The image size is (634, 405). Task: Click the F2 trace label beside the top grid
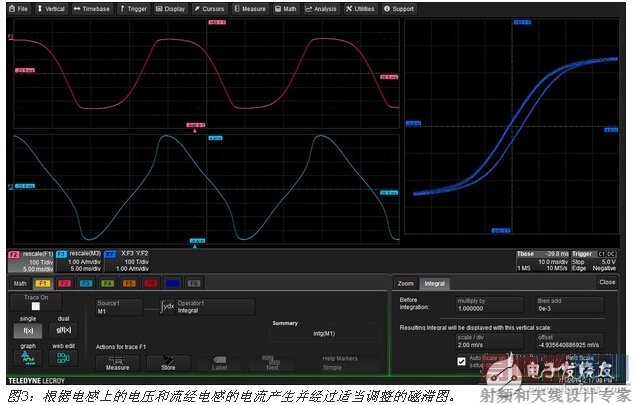tap(11, 37)
